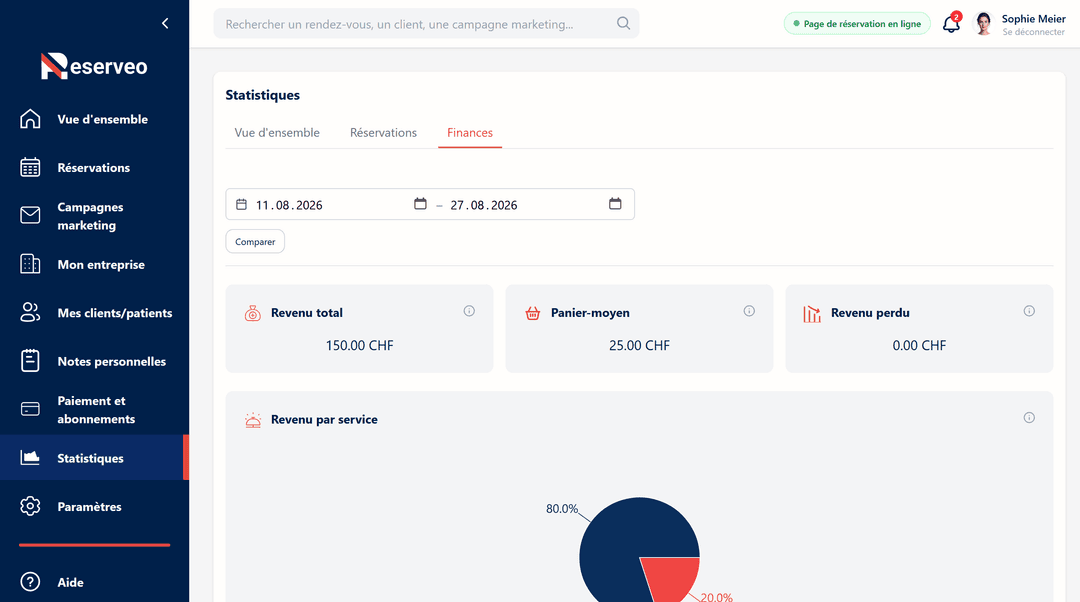The width and height of the screenshot is (1080, 602).
Task: Click the Notes personnelles notepad icon
Action: point(30,361)
